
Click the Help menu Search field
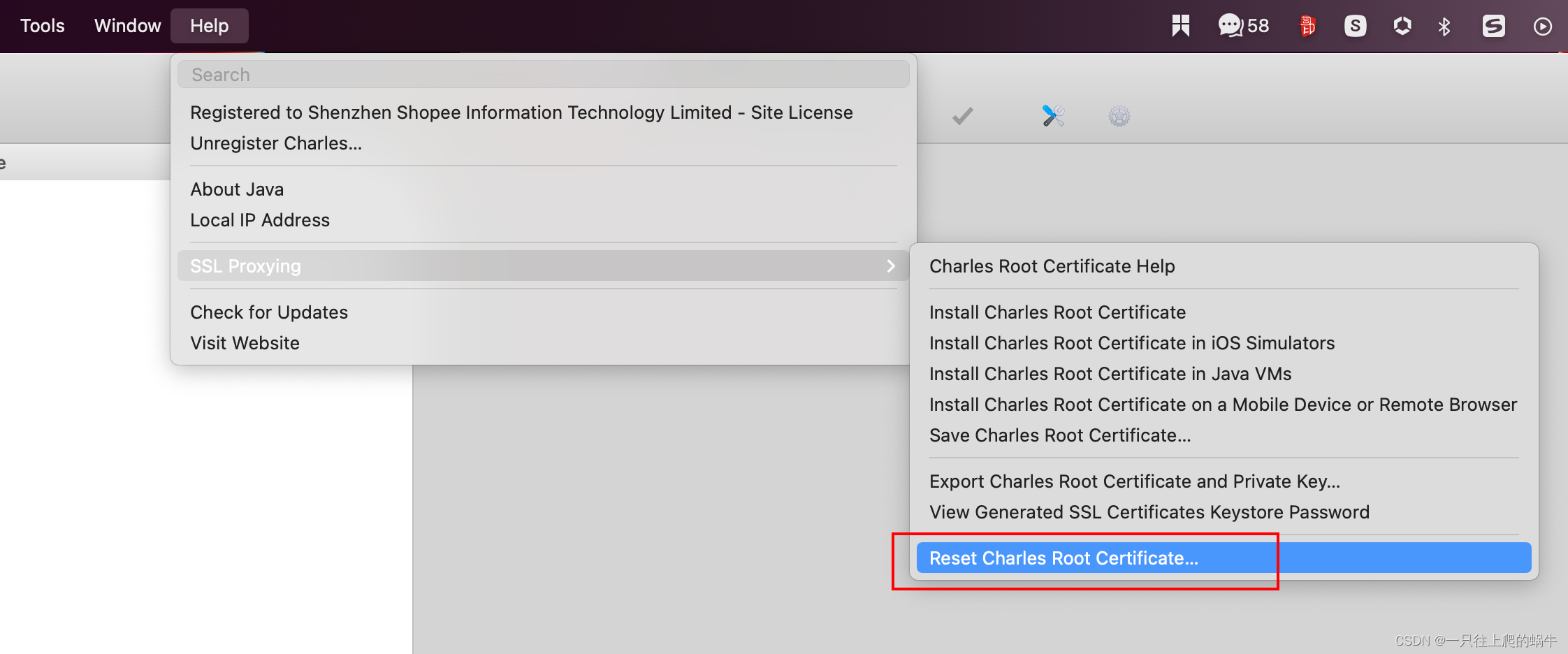544,74
